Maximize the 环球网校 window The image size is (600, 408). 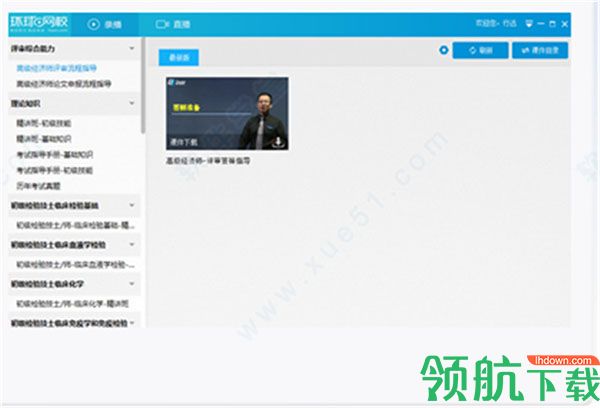click(552, 24)
